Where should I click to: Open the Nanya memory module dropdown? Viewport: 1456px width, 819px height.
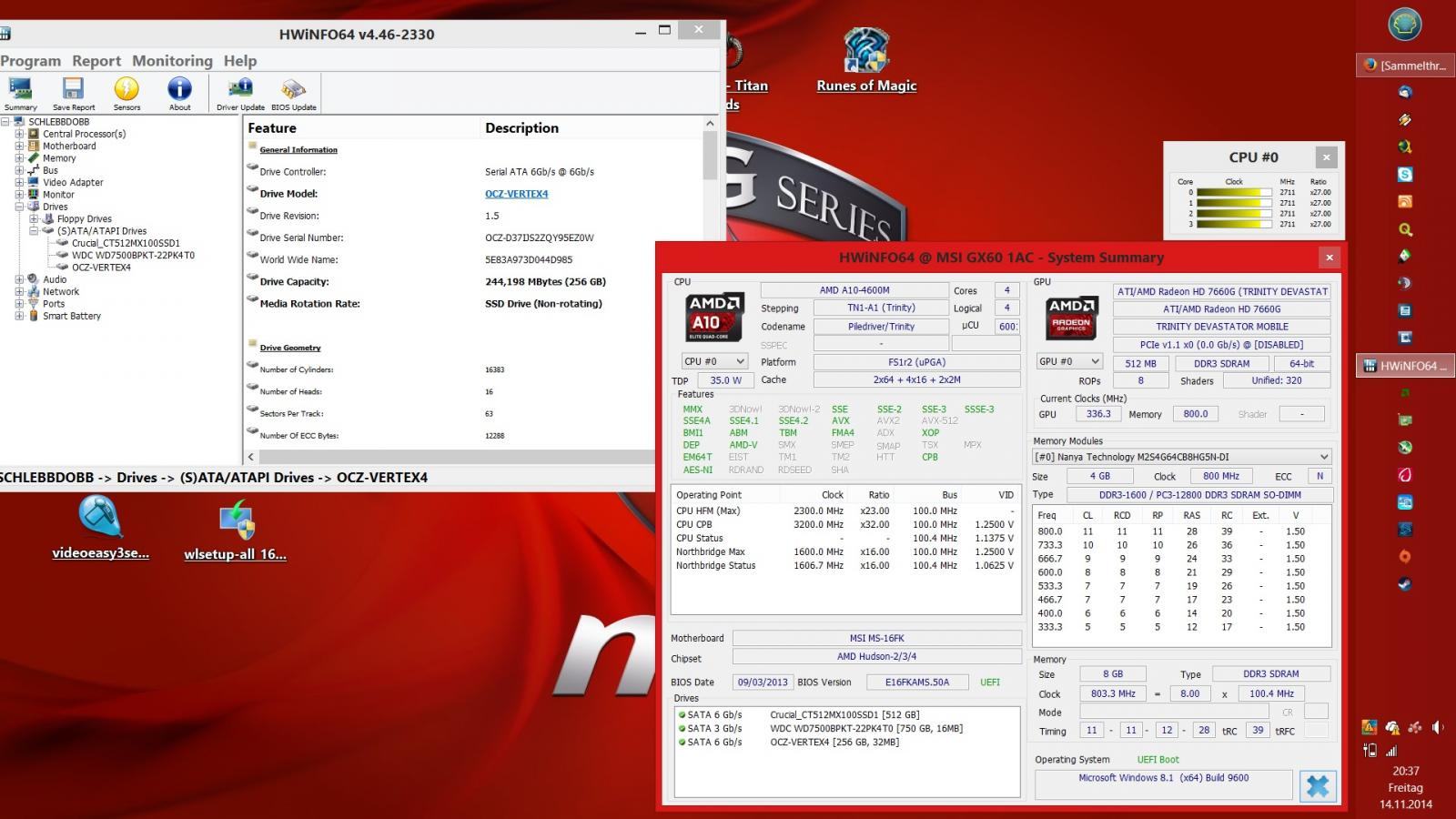(1181, 457)
